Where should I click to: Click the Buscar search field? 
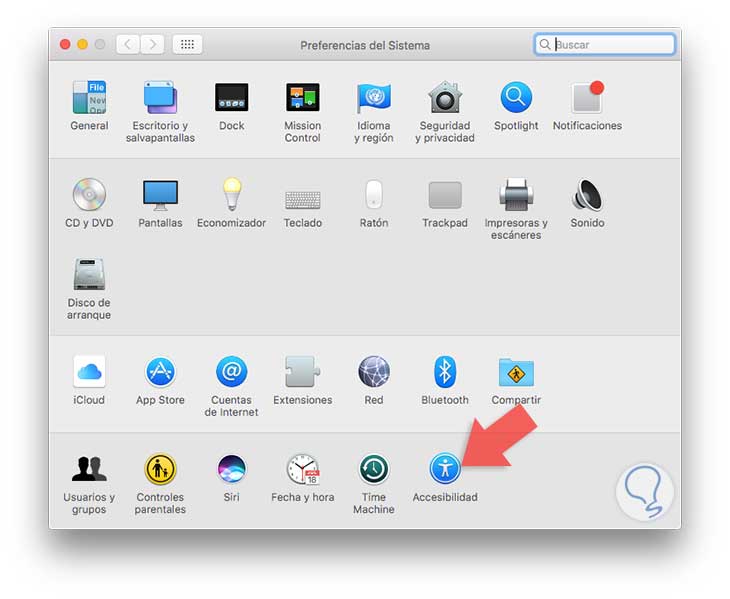(605, 45)
